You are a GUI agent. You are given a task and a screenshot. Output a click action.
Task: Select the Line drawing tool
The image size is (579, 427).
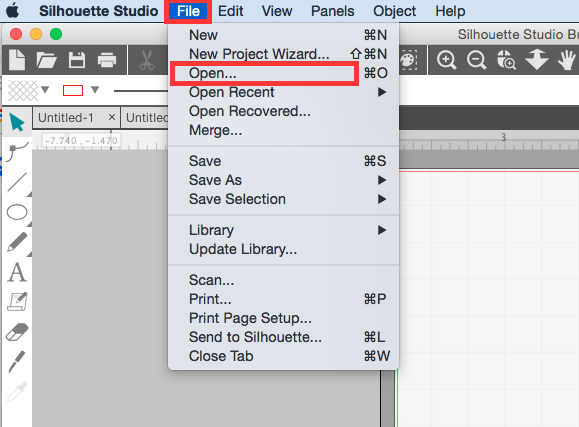point(17,182)
